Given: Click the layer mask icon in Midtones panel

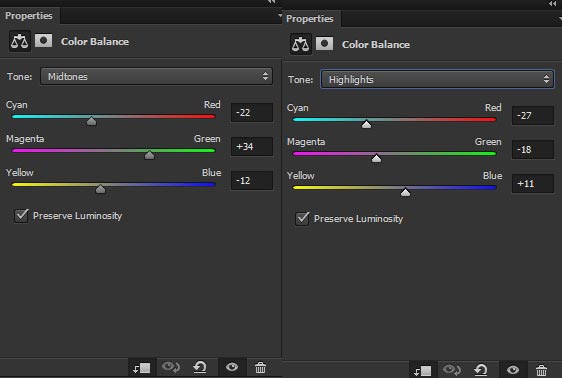Looking at the screenshot, I should point(43,40).
